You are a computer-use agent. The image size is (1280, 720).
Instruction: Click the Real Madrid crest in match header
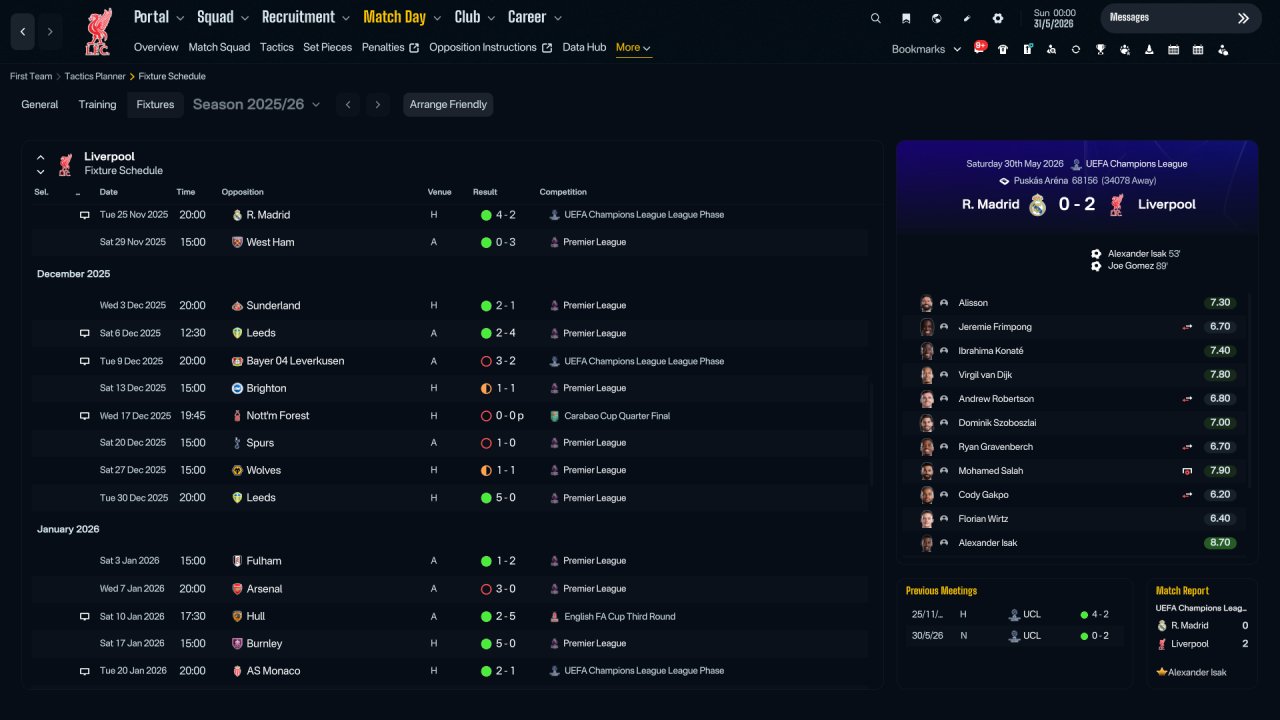[1037, 205]
